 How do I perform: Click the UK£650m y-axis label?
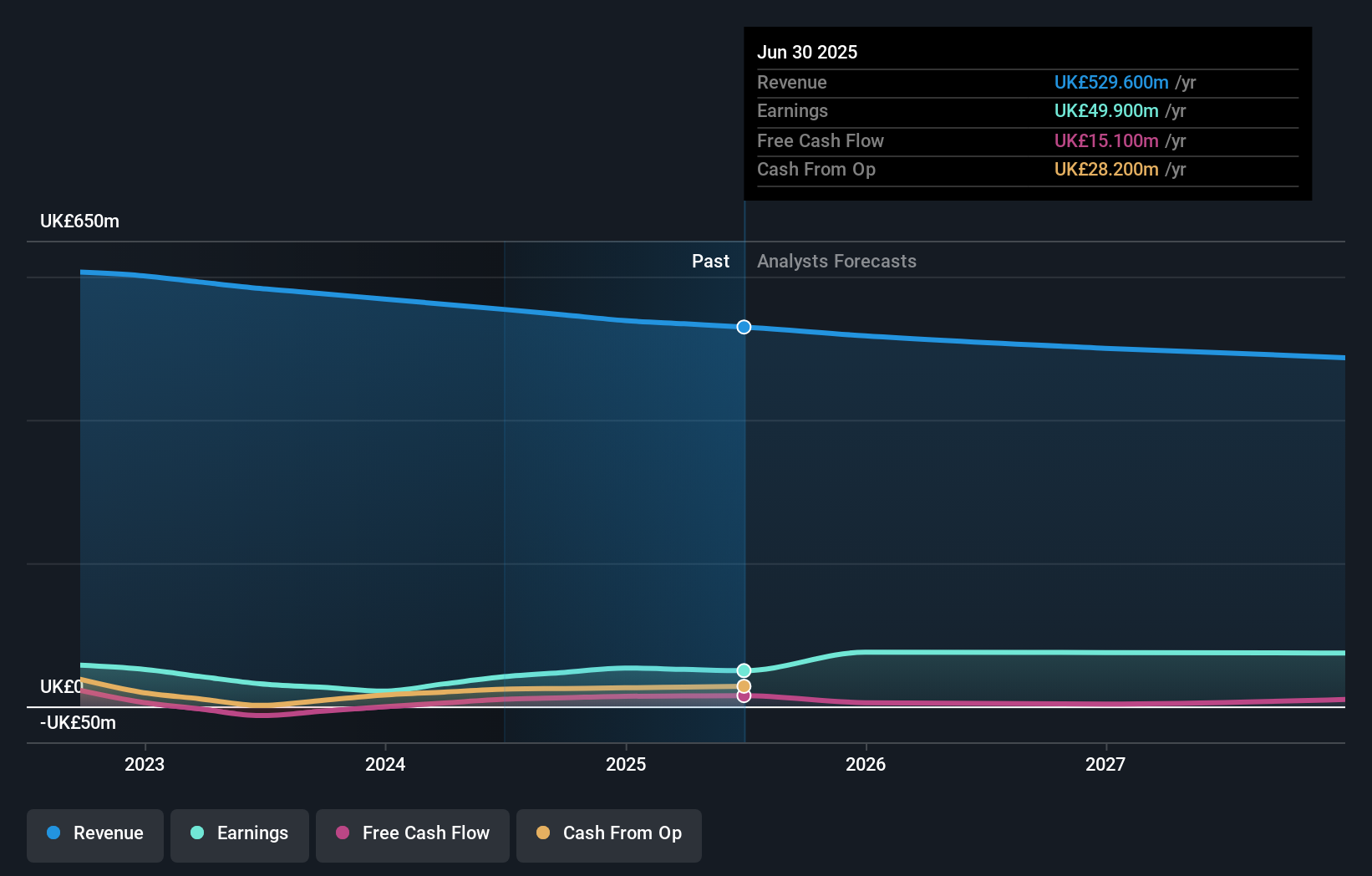click(80, 222)
